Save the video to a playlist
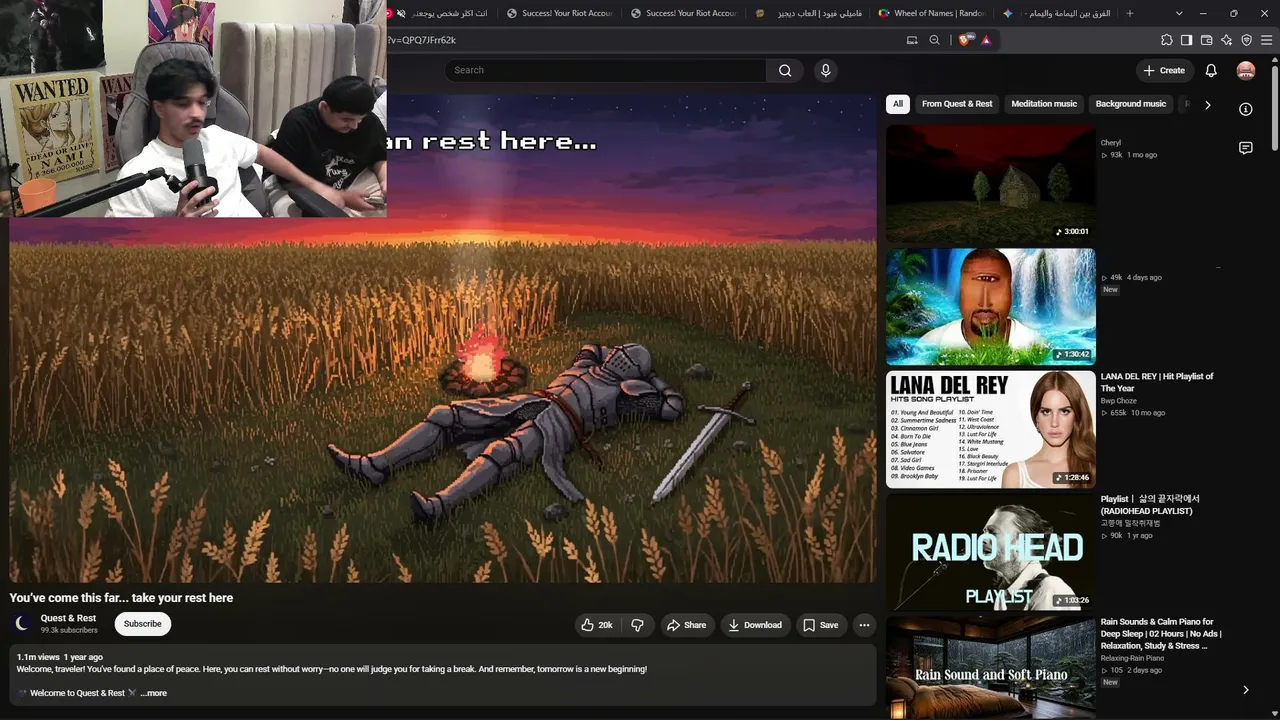 click(x=821, y=625)
